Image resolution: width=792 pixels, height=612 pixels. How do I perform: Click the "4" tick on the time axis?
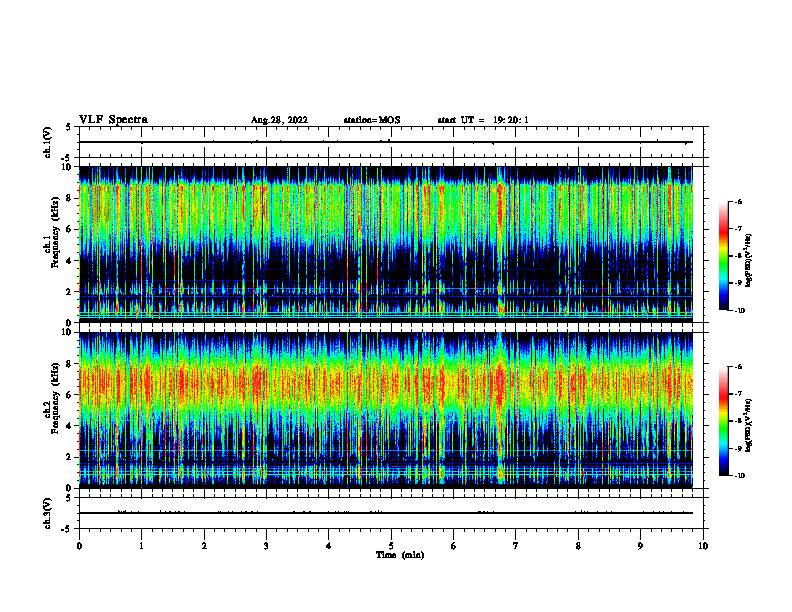point(329,546)
